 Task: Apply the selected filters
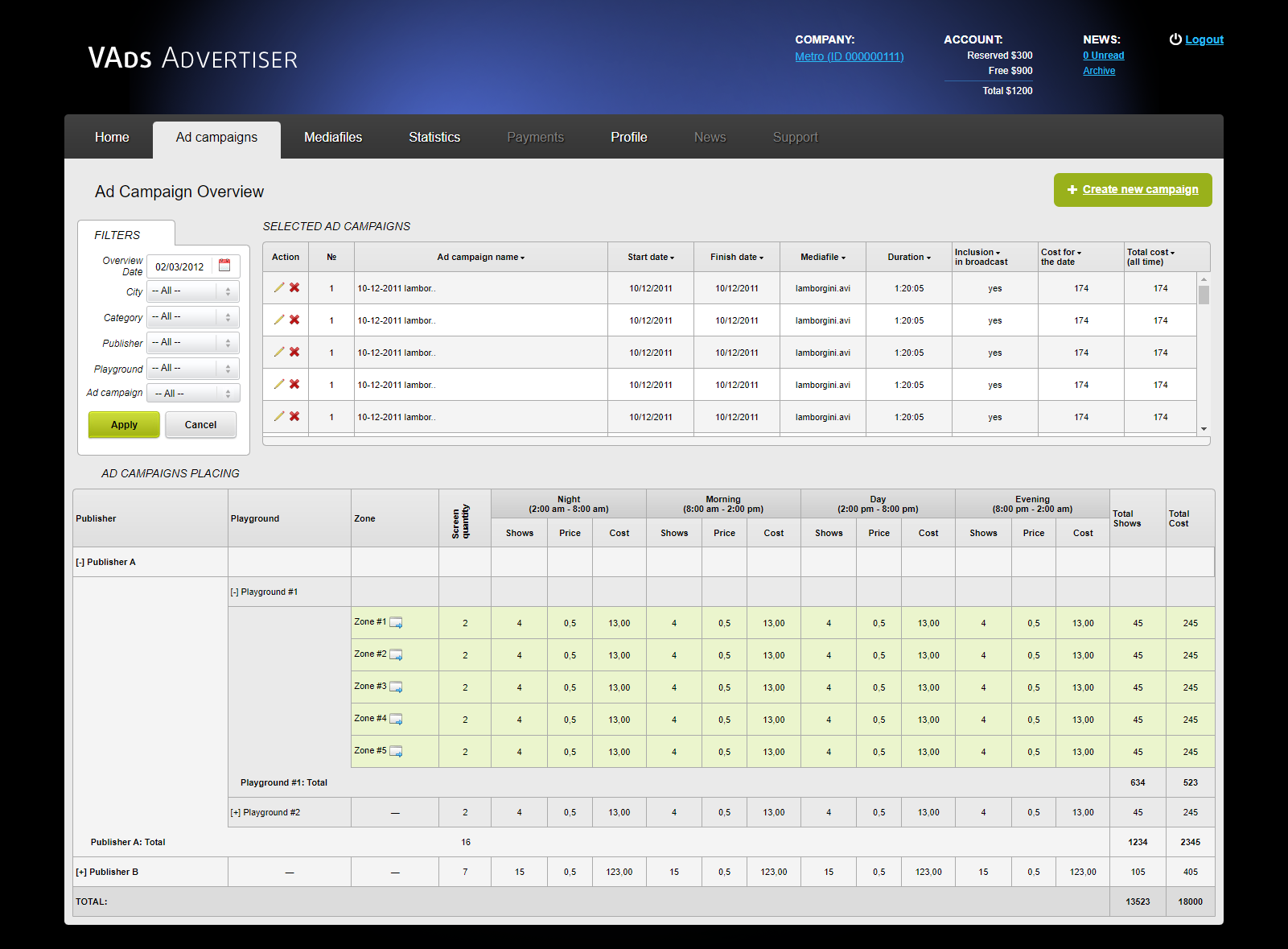[x=124, y=424]
